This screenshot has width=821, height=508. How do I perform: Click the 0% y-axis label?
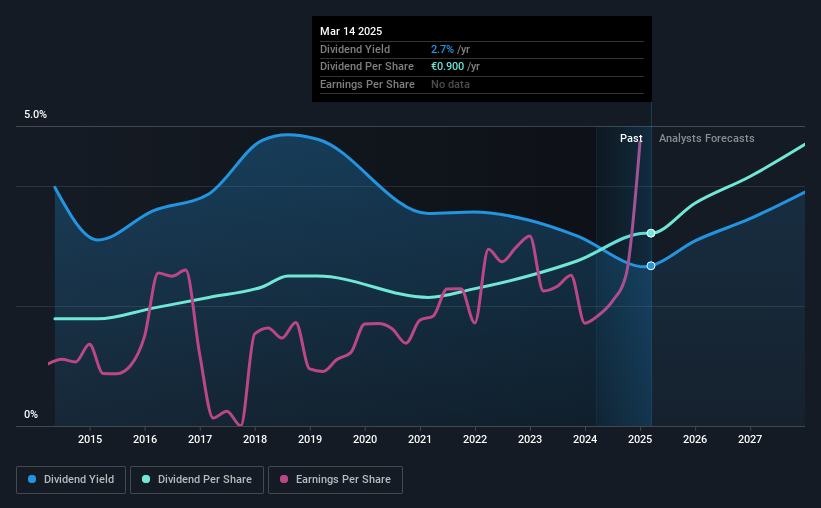pos(31,414)
